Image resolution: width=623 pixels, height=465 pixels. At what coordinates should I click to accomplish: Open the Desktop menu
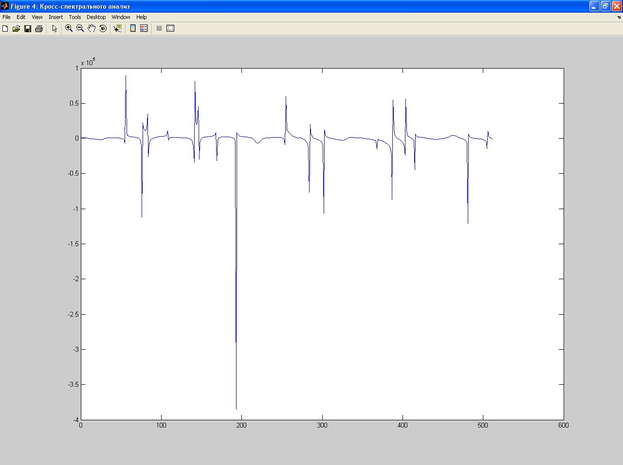[x=96, y=17]
